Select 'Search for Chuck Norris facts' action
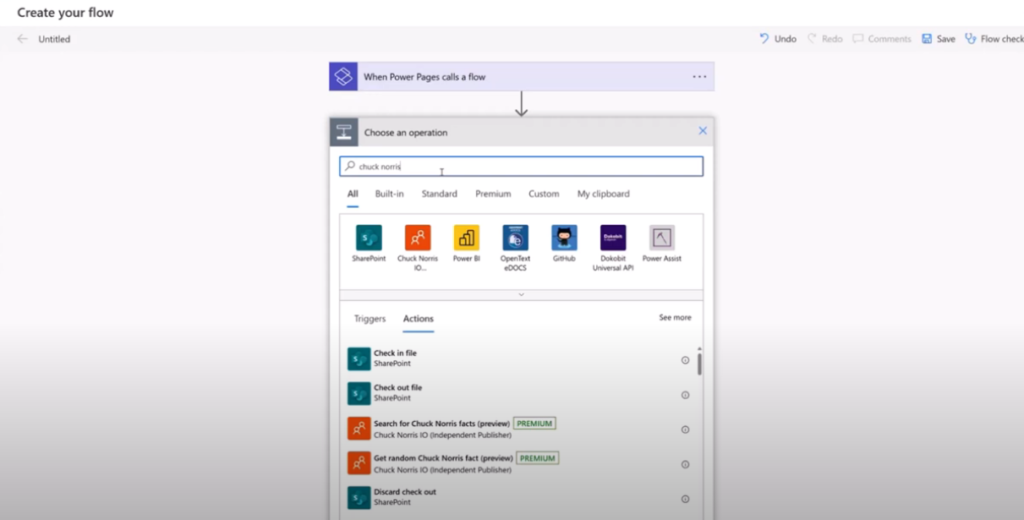 tap(519, 429)
